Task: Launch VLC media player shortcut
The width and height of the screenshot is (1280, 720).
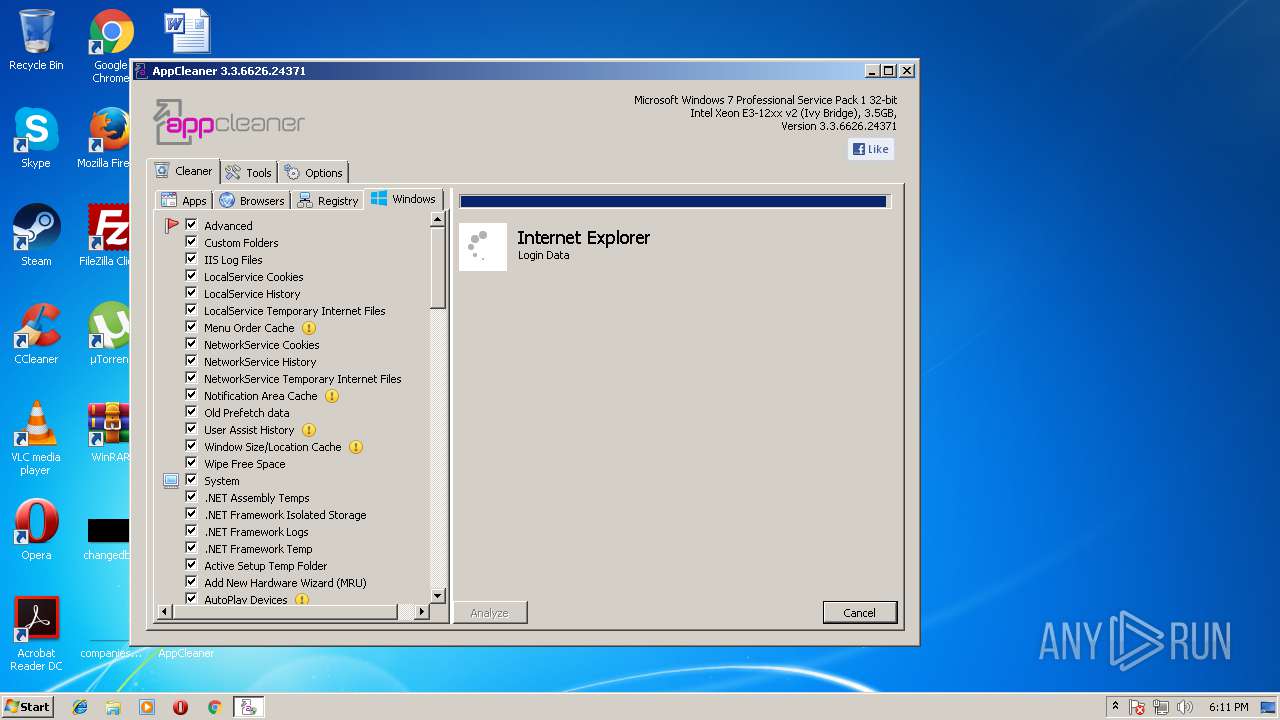Action: pos(36,438)
